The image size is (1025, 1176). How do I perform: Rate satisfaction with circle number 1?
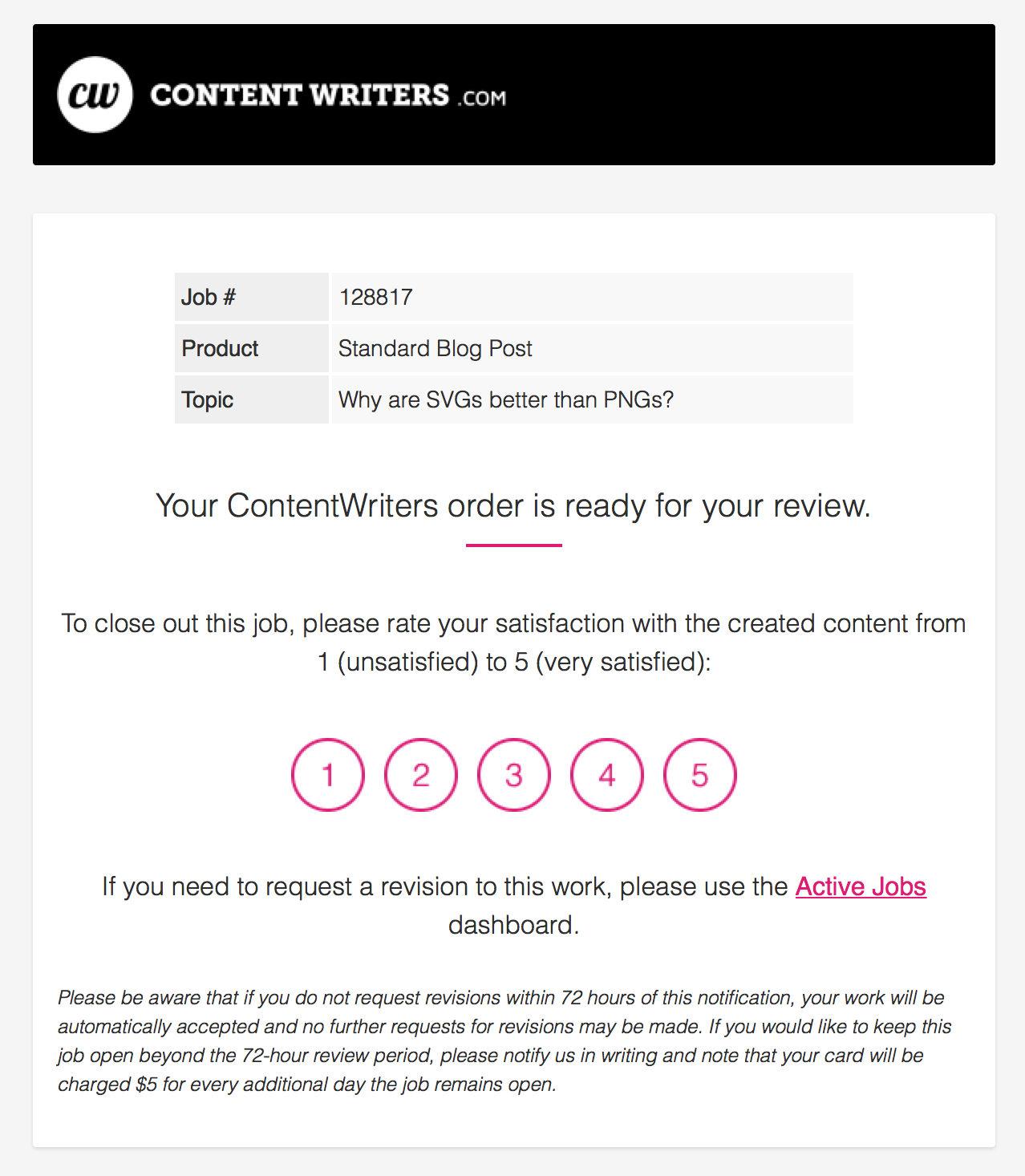tap(328, 775)
